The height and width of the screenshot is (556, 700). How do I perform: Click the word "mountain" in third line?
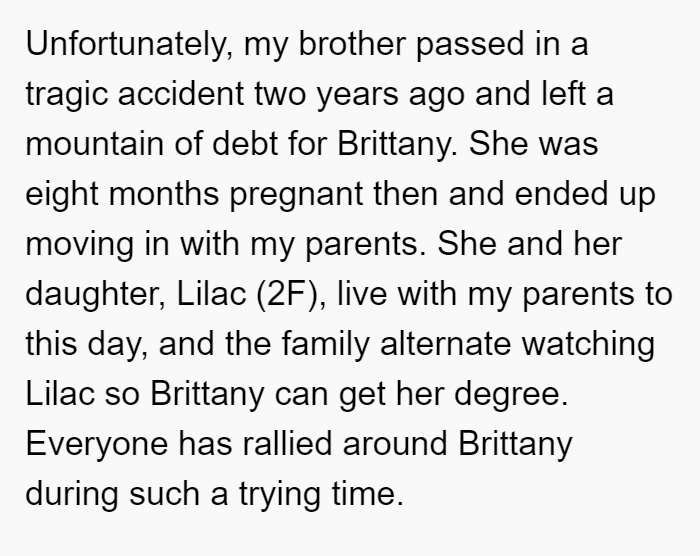pyautogui.click(x=94, y=144)
